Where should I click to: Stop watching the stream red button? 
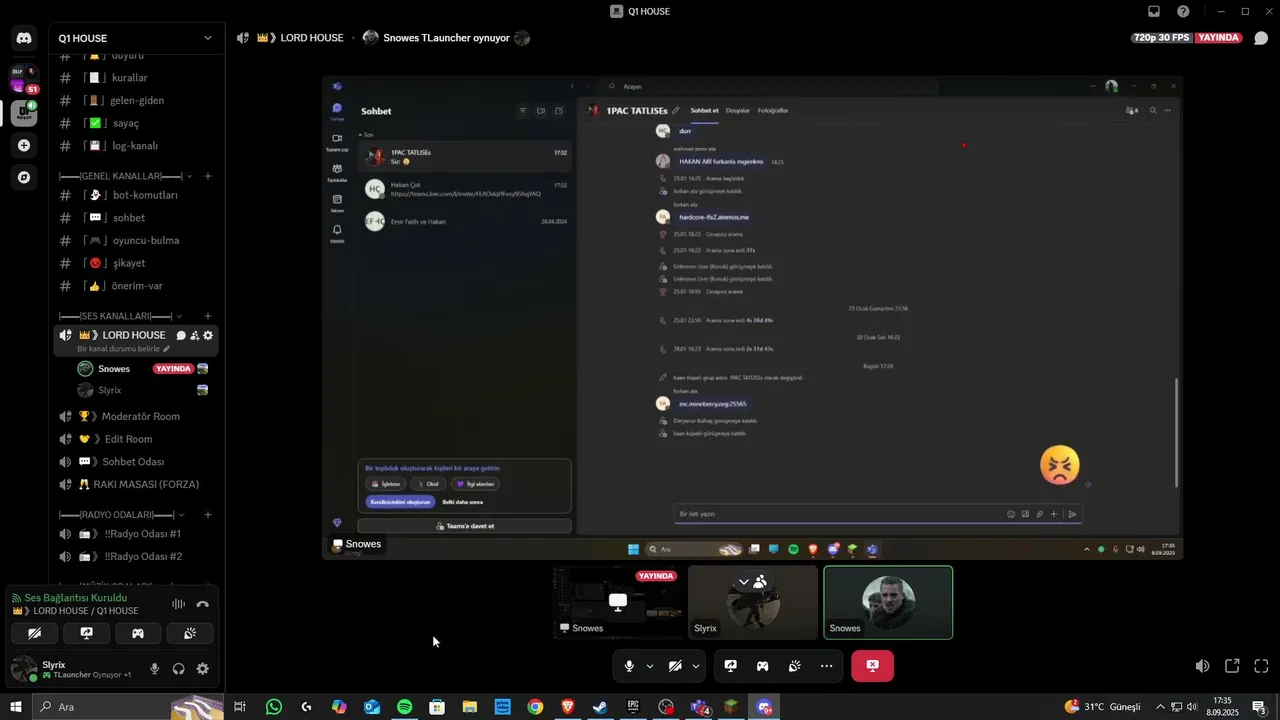tap(872, 666)
